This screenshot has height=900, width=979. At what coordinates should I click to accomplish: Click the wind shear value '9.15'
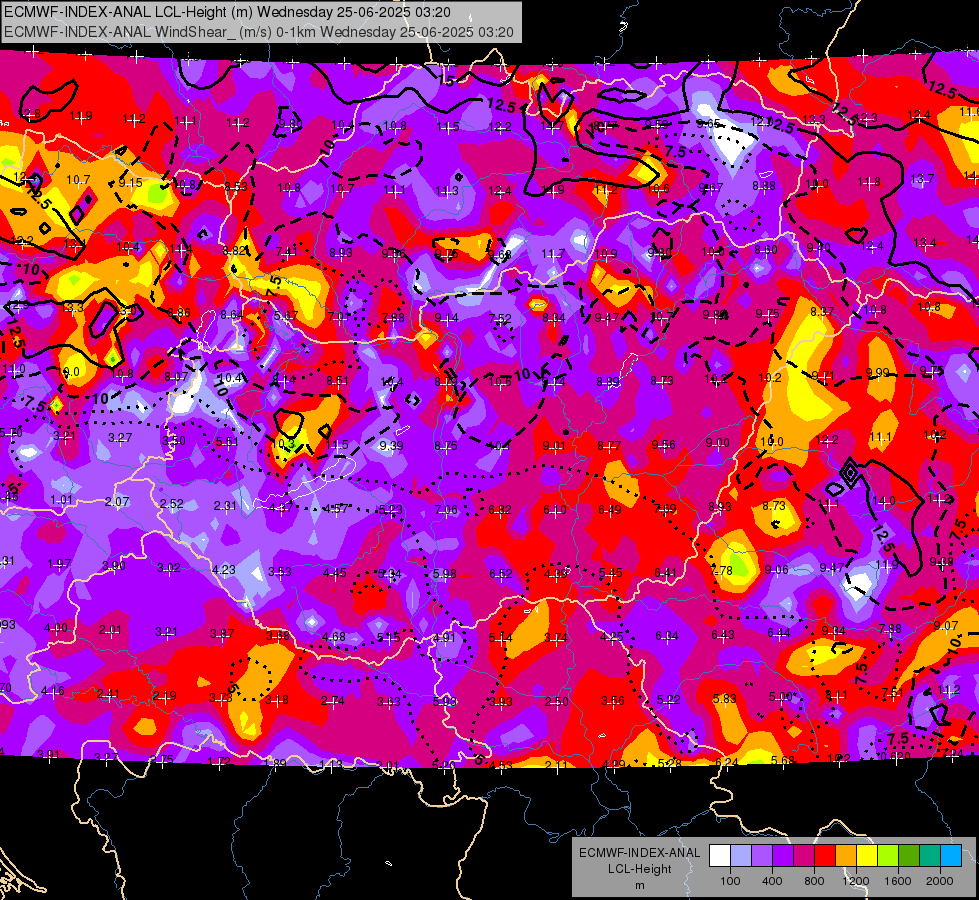tap(130, 182)
